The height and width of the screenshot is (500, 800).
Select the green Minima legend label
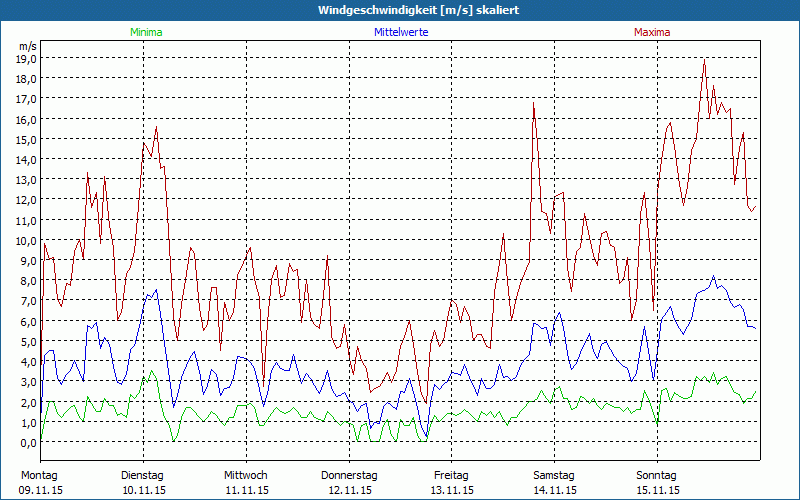[x=145, y=32]
